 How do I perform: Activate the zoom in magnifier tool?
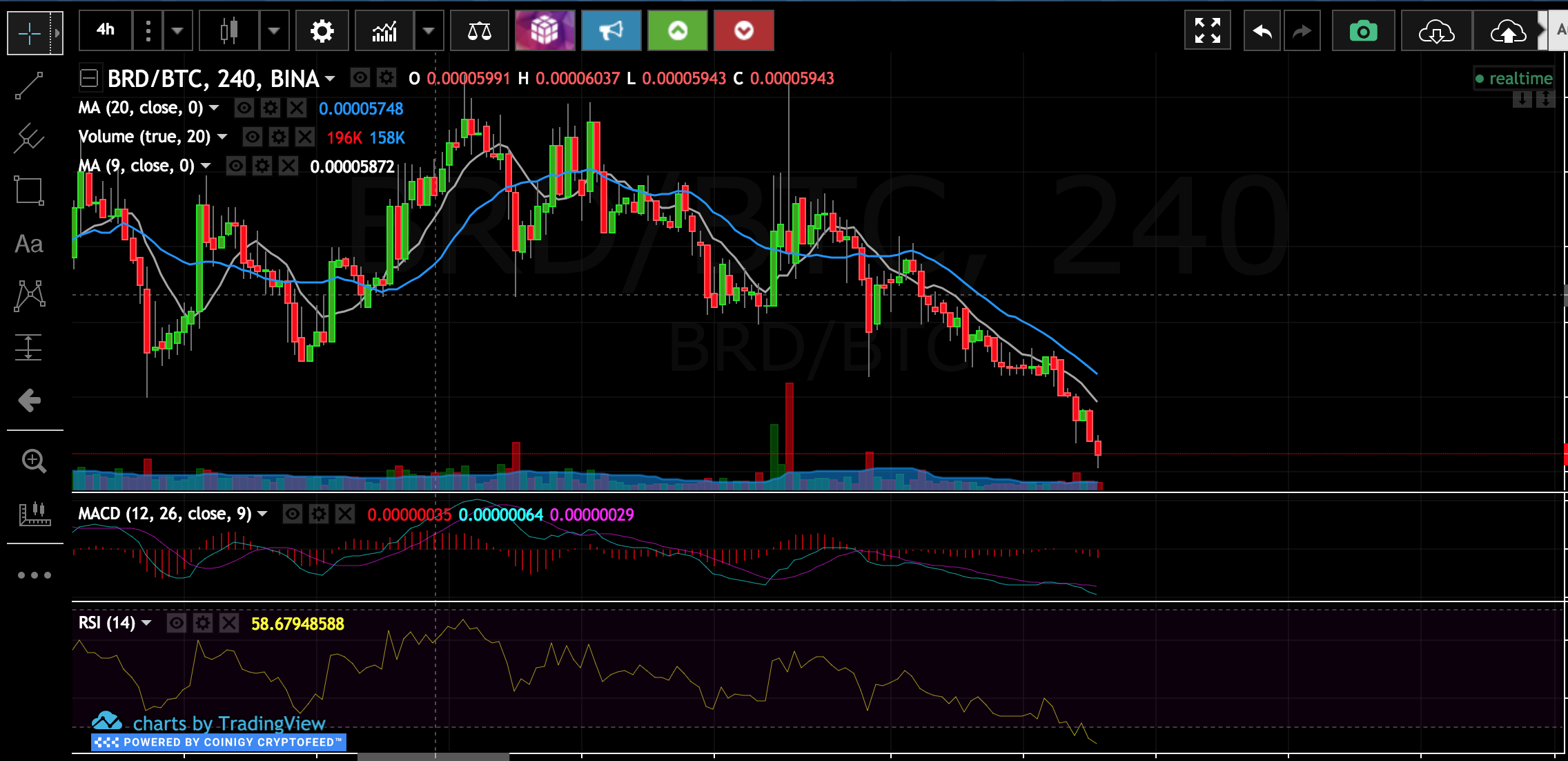pyautogui.click(x=33, y=461)
